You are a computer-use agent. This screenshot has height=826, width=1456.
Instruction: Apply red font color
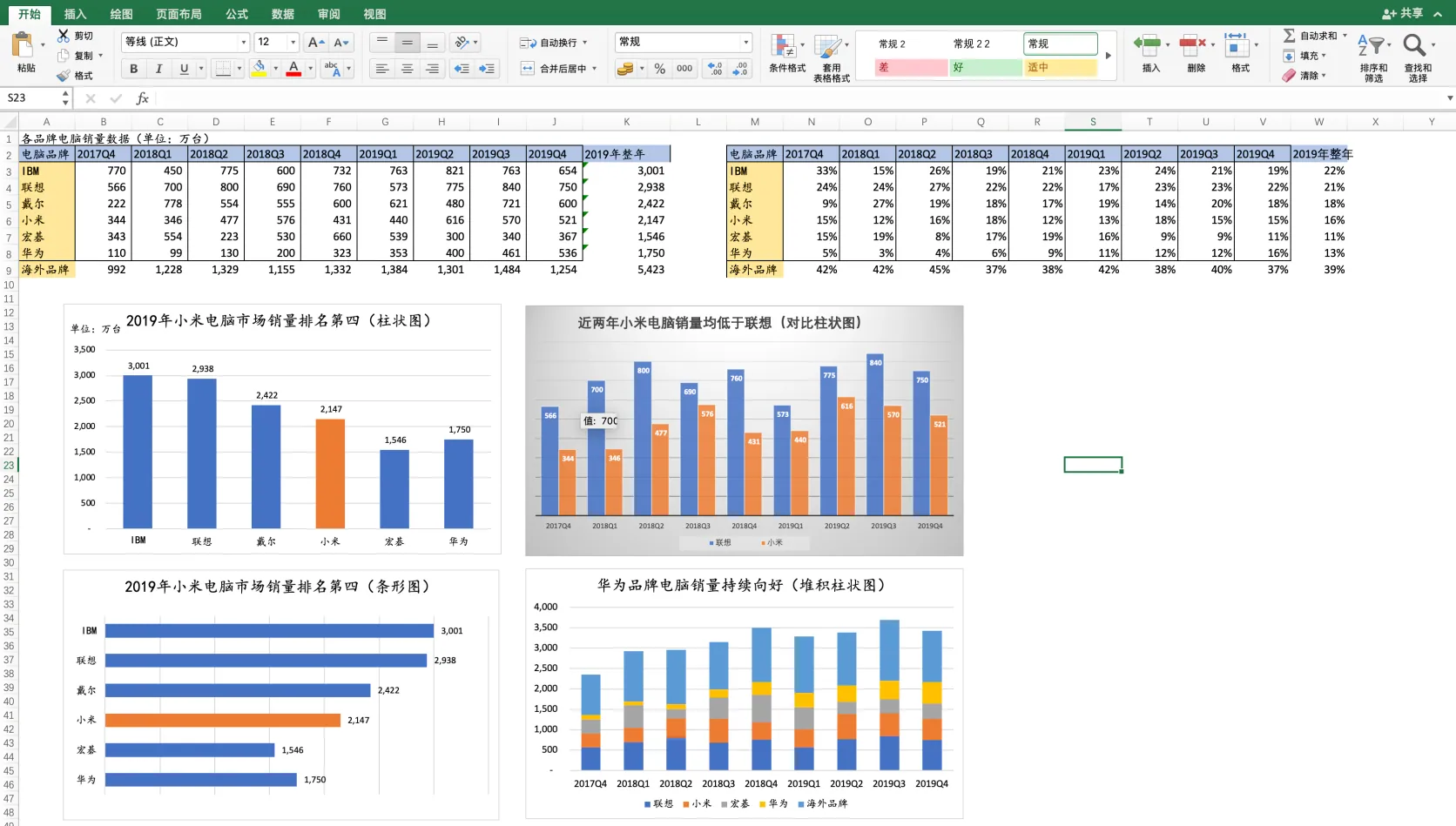coord(293,68)
